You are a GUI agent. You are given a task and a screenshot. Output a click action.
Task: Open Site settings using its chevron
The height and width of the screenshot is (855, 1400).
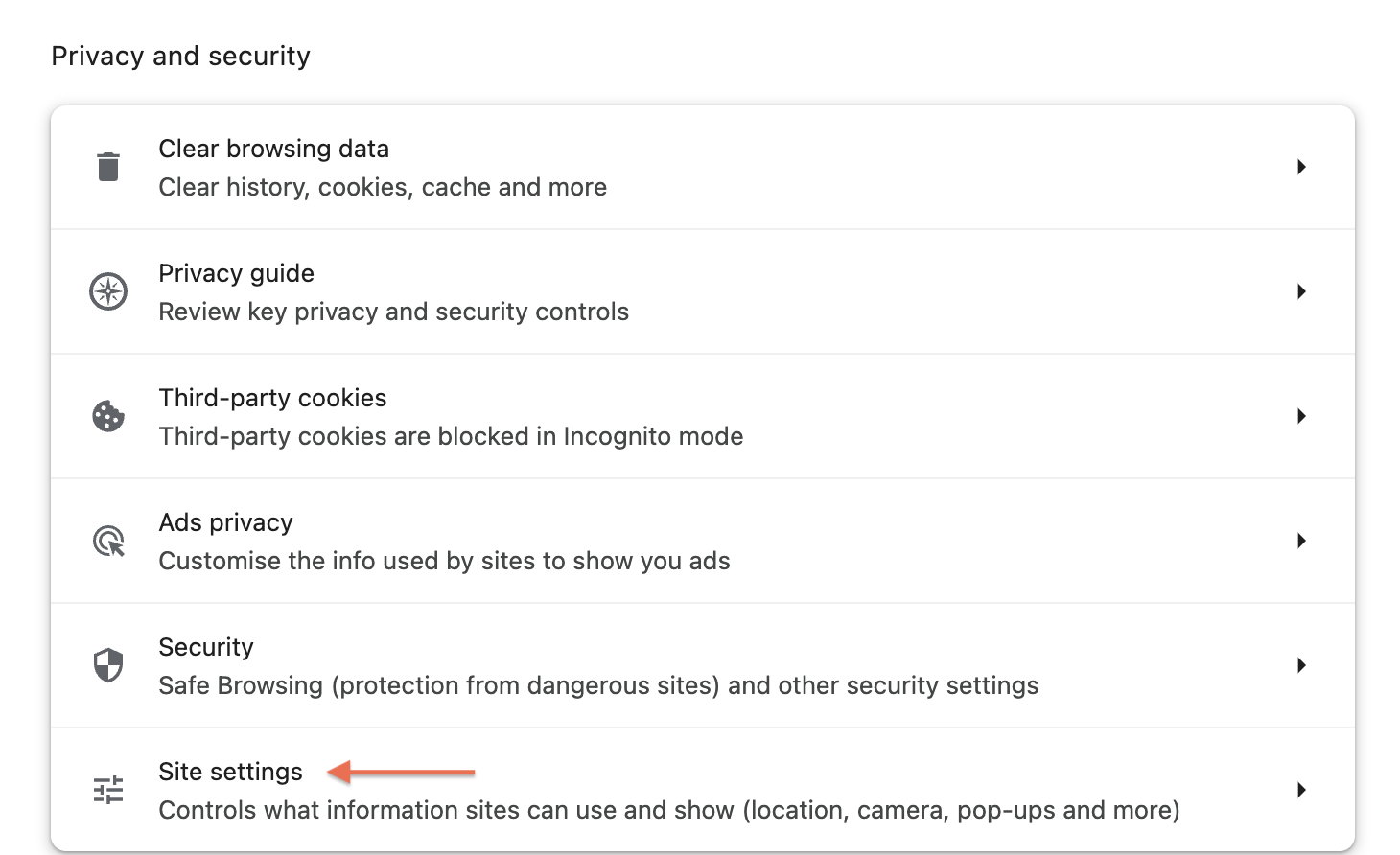(1301, 789)
